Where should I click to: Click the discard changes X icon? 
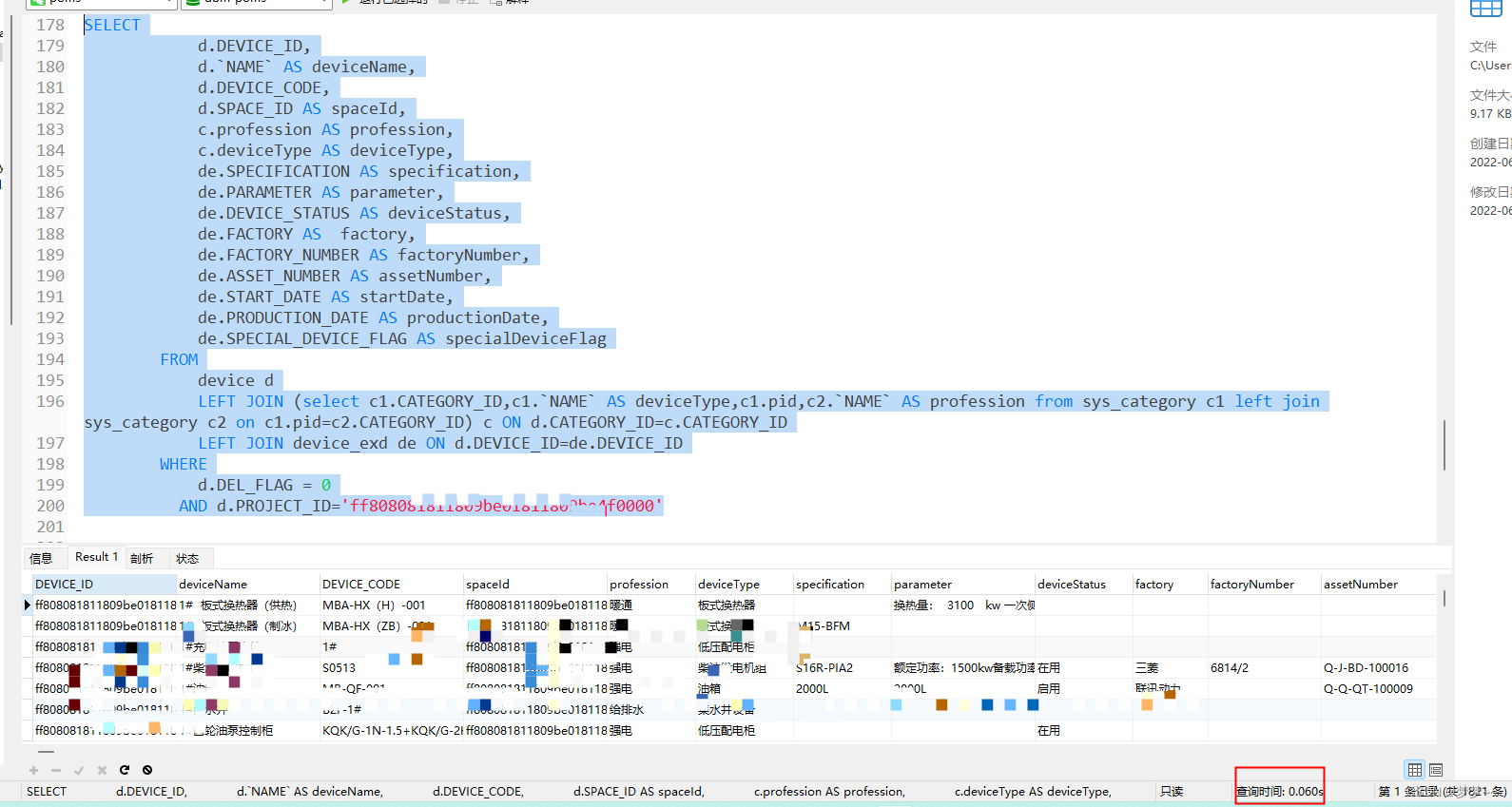click(102, 770)
